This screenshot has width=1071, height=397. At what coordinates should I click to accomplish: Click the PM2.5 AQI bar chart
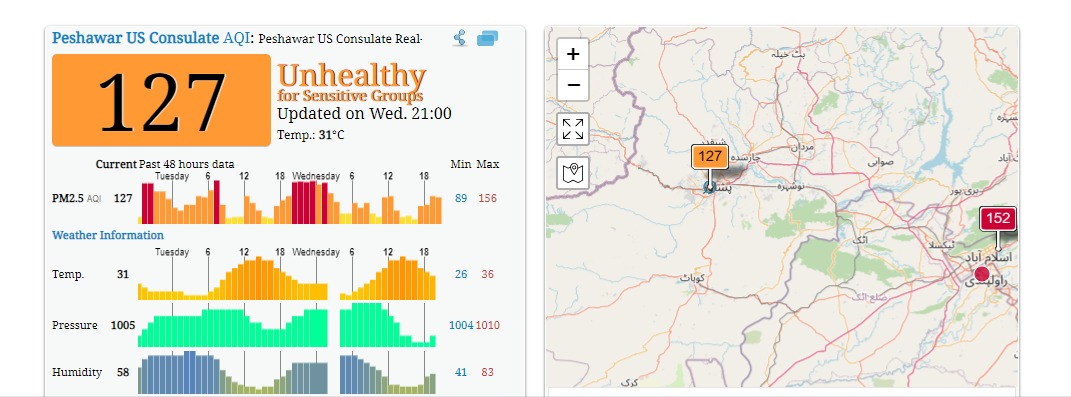(290, 202)
